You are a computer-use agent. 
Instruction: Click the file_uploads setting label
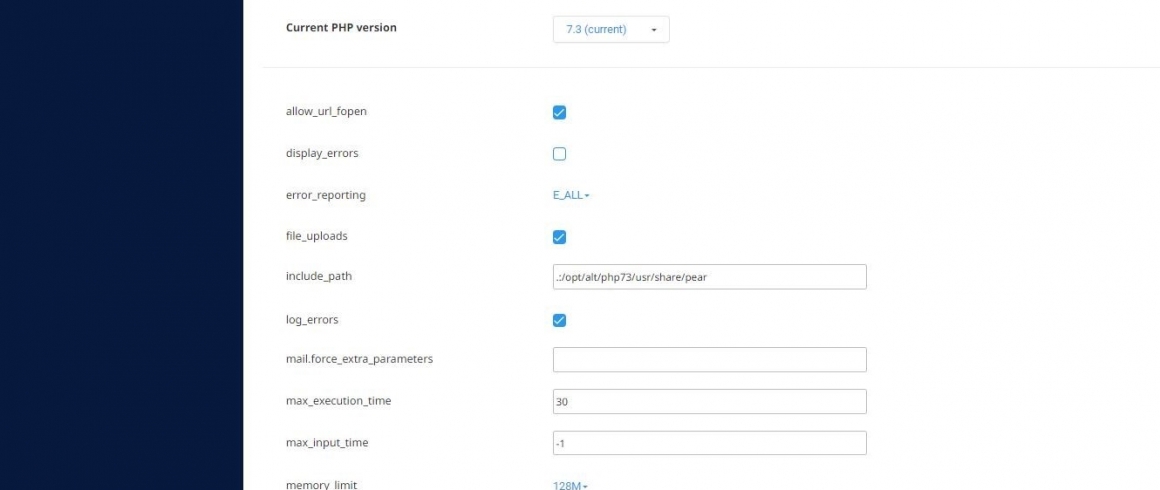317,236
